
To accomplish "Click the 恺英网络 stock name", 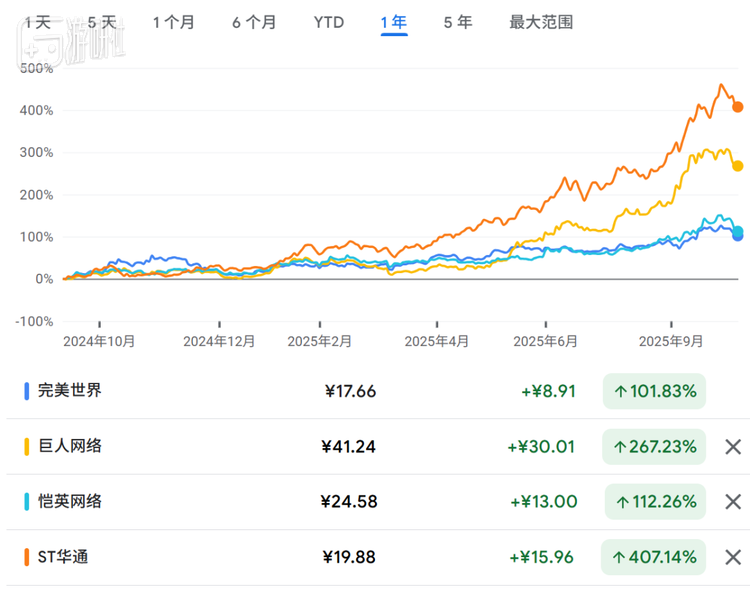I will [69, 501].
